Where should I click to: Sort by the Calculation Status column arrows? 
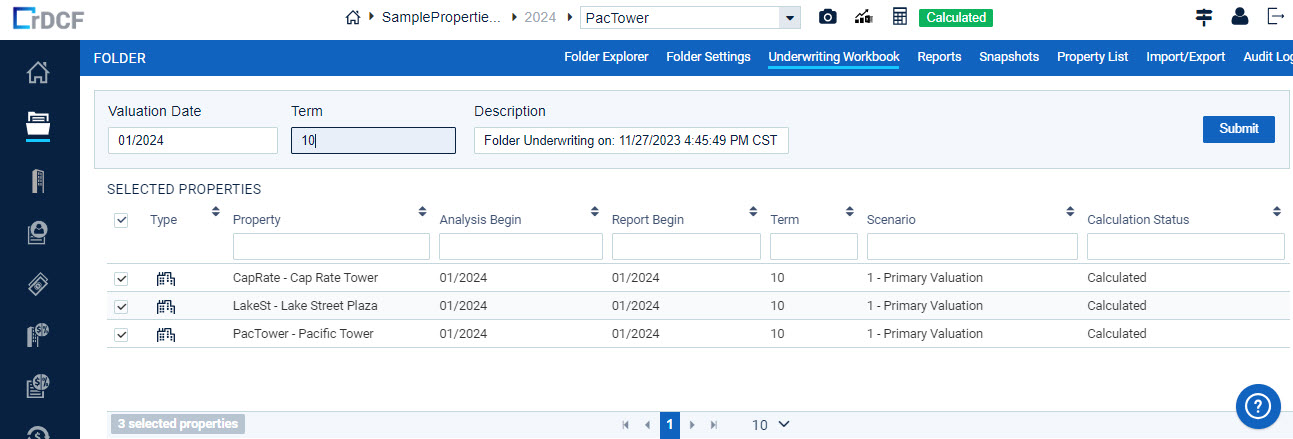(x=1277, y=212)
